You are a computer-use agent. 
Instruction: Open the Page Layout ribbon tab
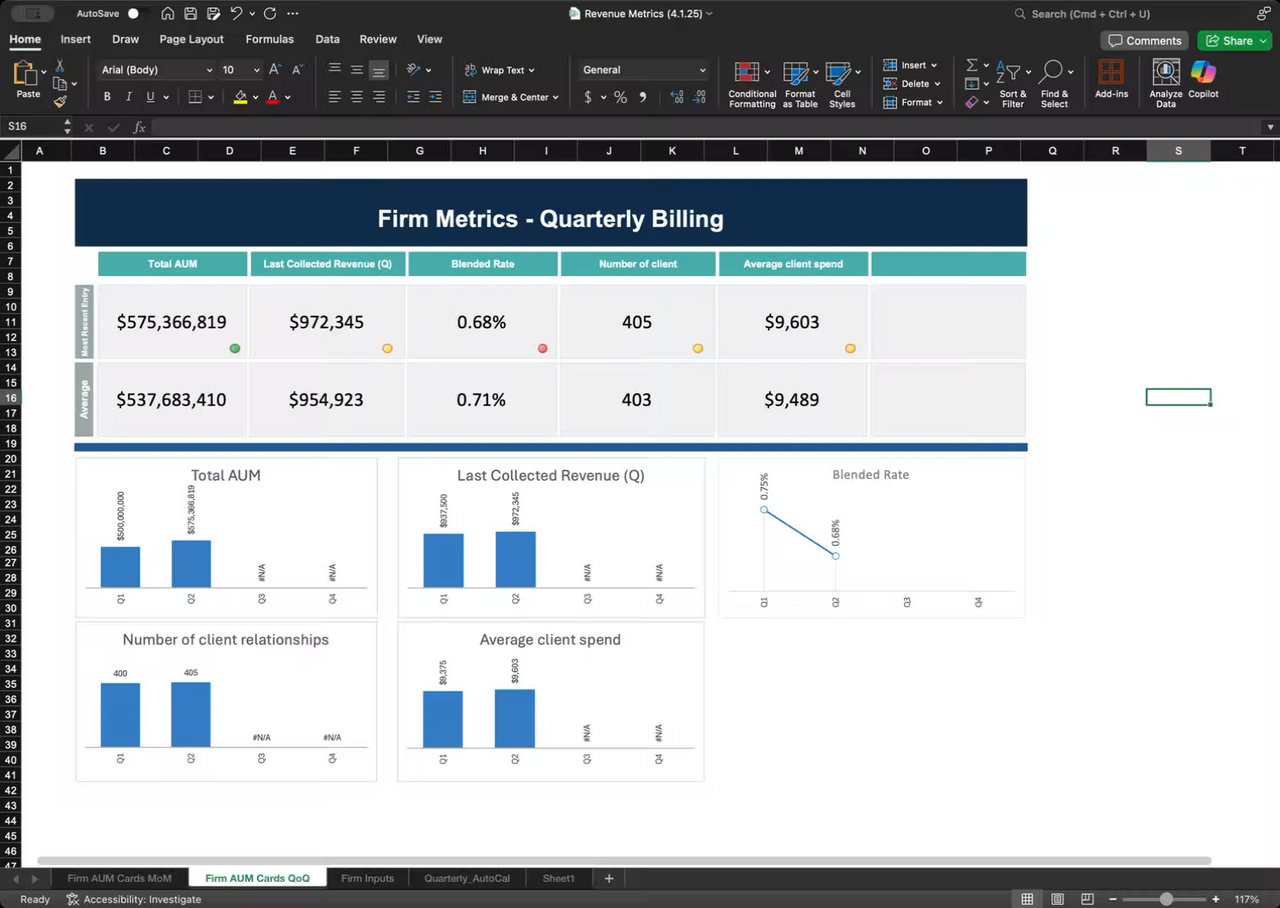tap(191, 39)
